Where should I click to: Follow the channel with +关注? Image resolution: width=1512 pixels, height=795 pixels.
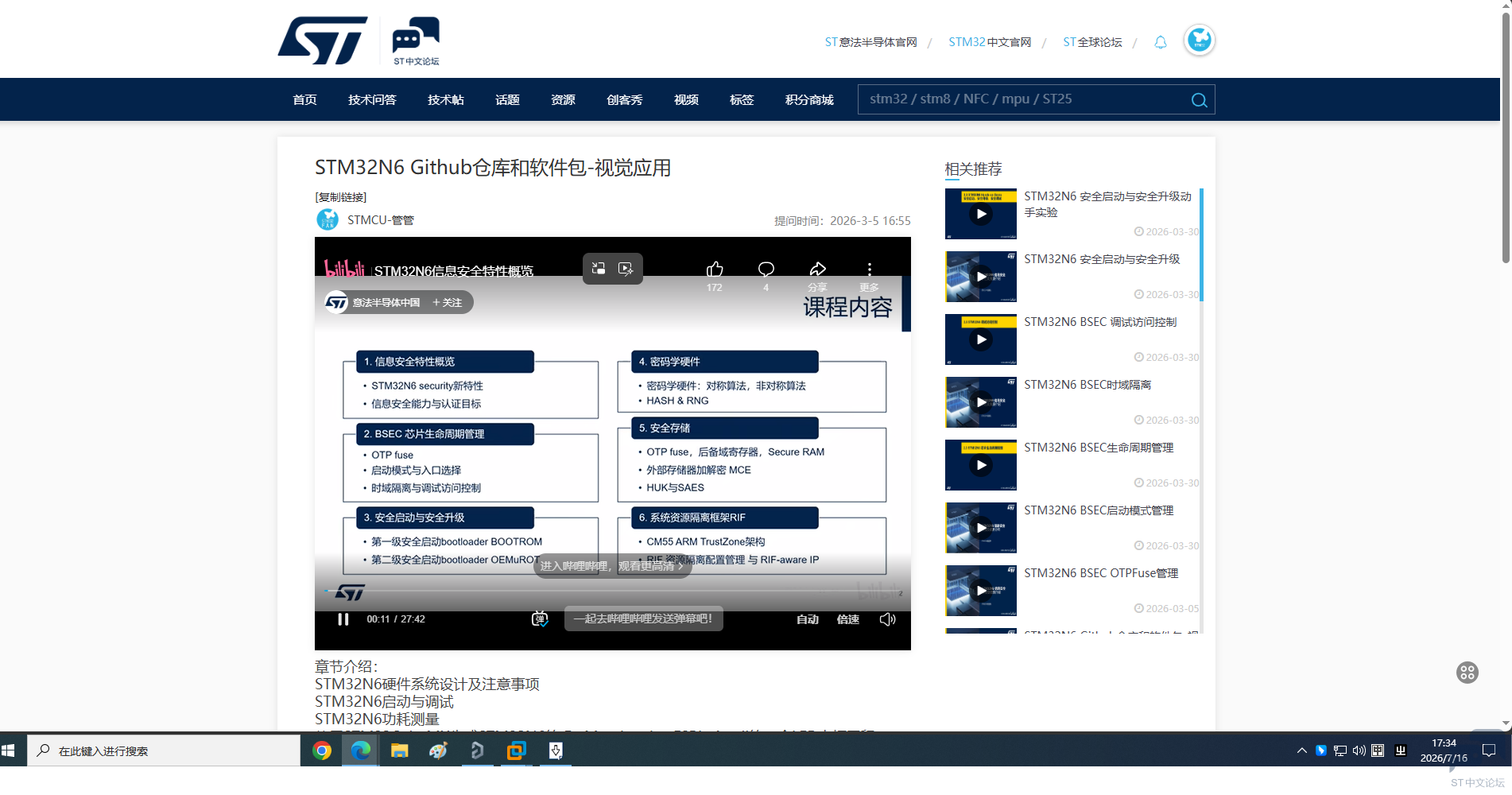tap(448, 303)
